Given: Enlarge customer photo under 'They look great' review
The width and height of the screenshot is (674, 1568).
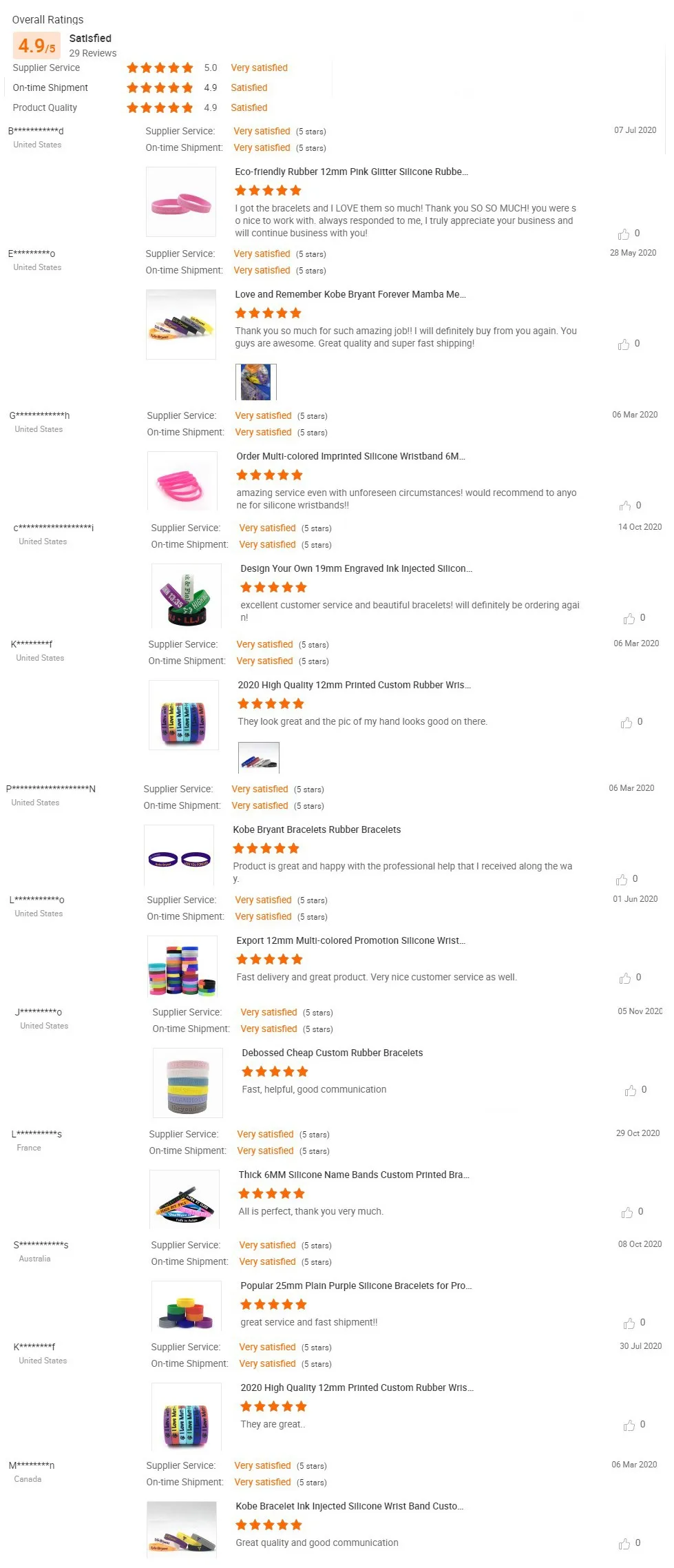Looking at the screenshot, I should 258,758.
